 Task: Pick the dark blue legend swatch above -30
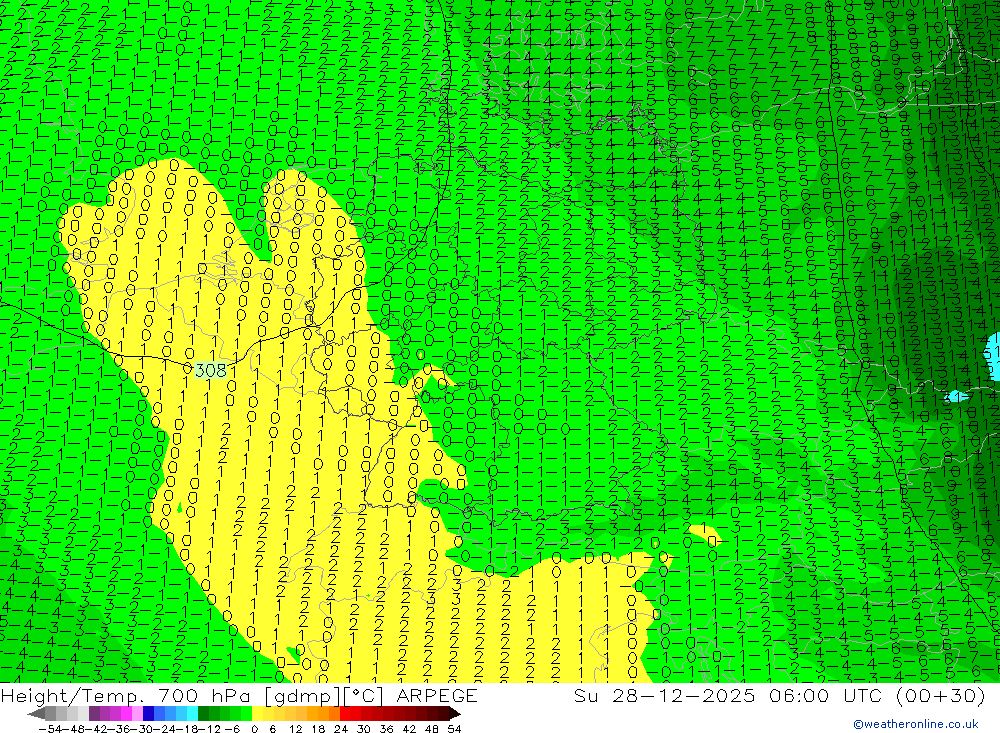pyautogui.click(x=148, y=713)
